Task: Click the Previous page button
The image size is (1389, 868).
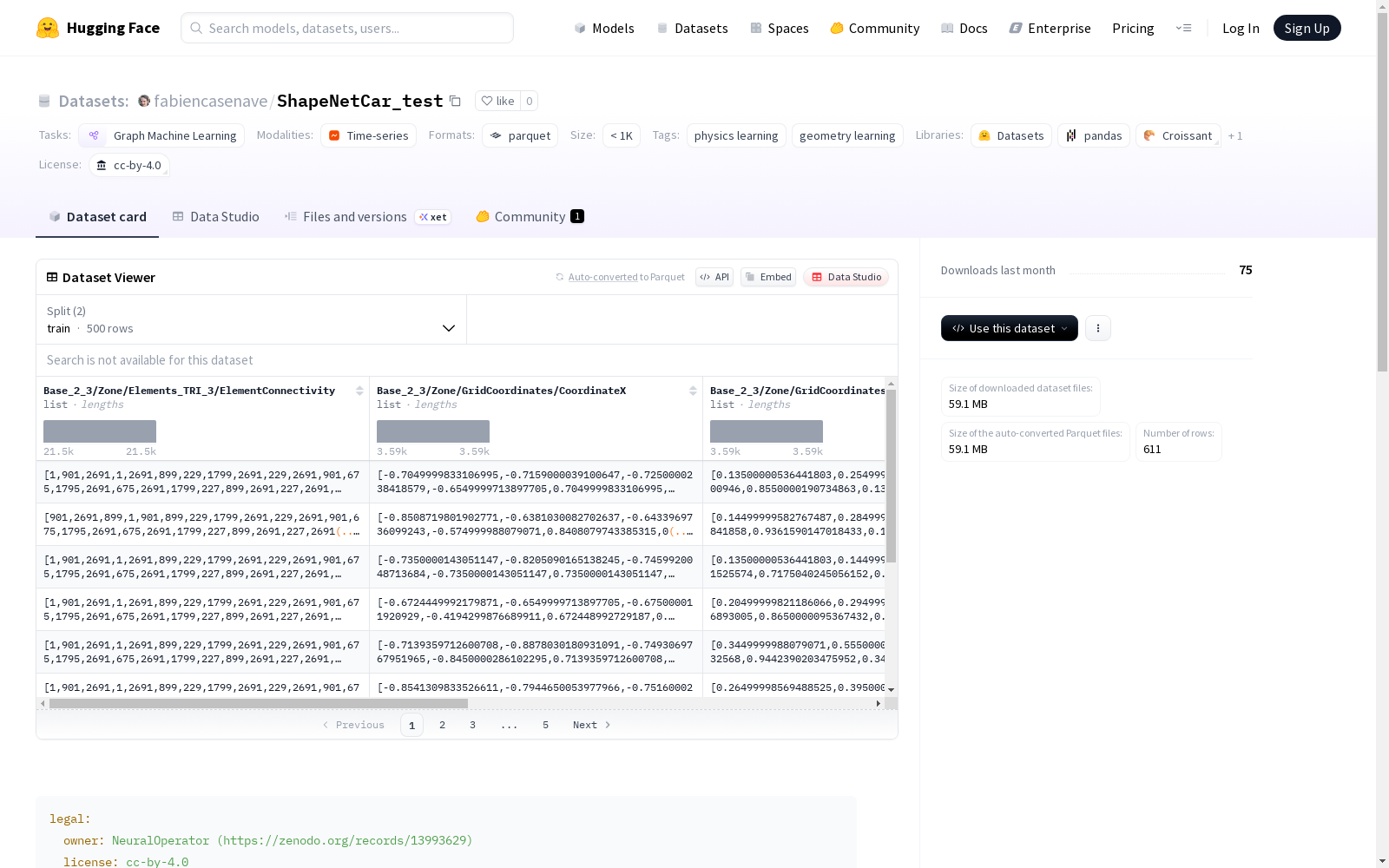Action: [353, 725]
